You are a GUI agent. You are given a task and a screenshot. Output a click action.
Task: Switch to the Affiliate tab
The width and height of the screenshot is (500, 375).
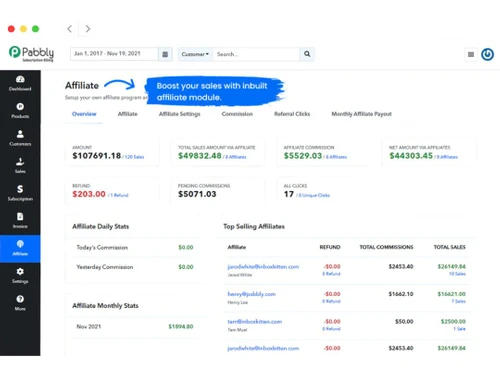[x=127, y=114]
